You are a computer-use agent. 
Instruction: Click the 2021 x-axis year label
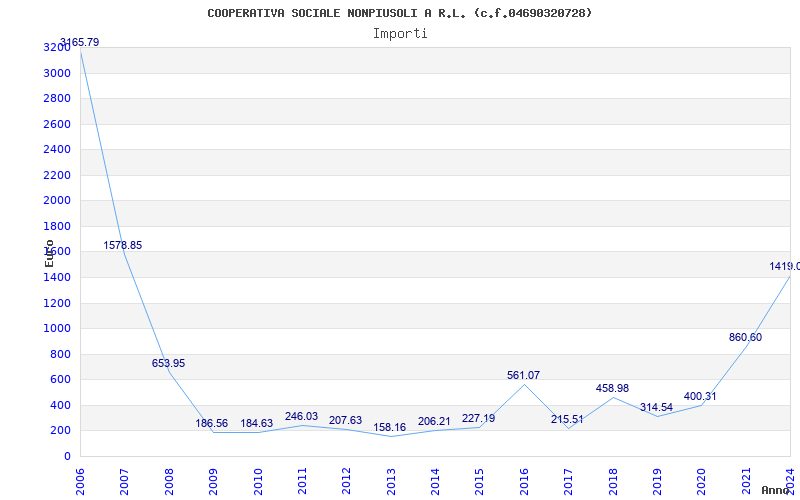(746, 482)
